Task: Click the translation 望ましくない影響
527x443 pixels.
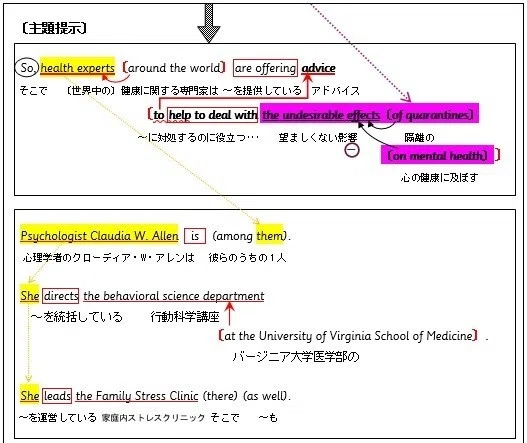Action: 318,137
